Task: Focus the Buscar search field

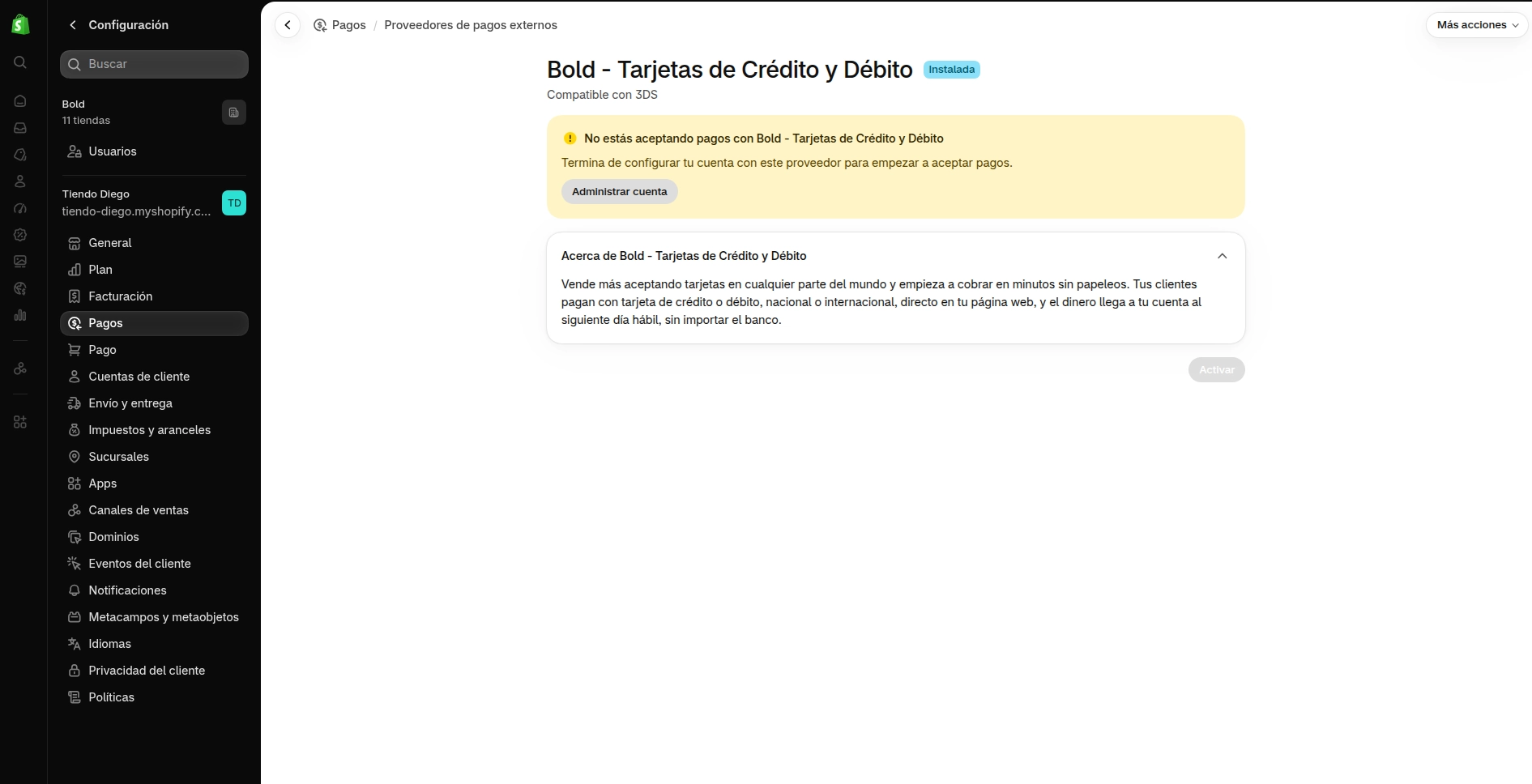Action: point(154,64)
